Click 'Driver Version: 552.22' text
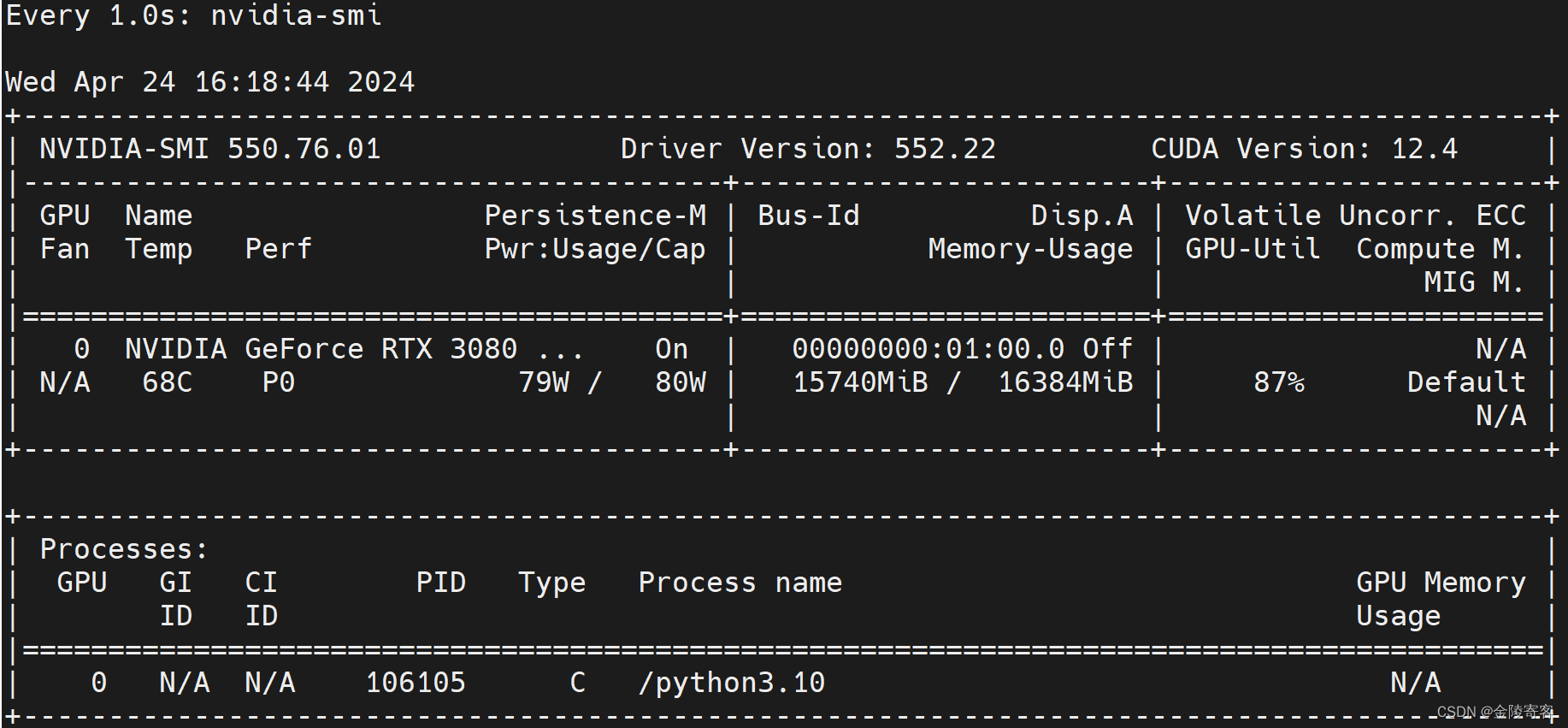 [x=809, y=149]
